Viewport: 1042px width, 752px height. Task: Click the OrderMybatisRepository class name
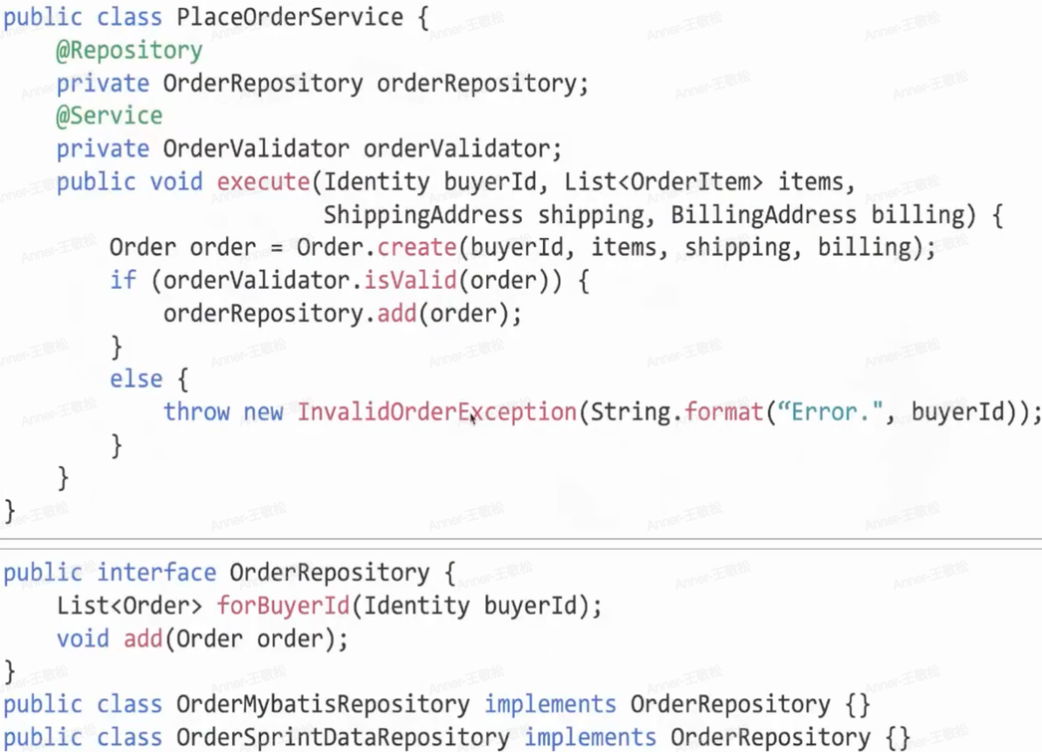tap(322, 705)
